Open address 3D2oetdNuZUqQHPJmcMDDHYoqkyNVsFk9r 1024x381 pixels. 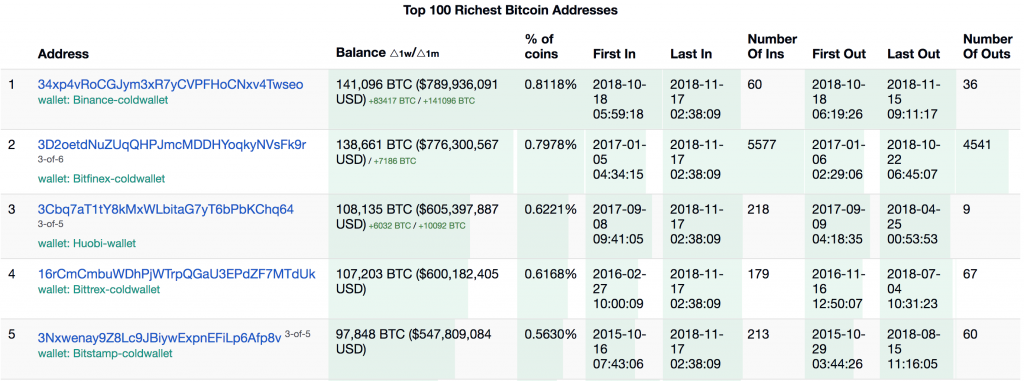172,144
